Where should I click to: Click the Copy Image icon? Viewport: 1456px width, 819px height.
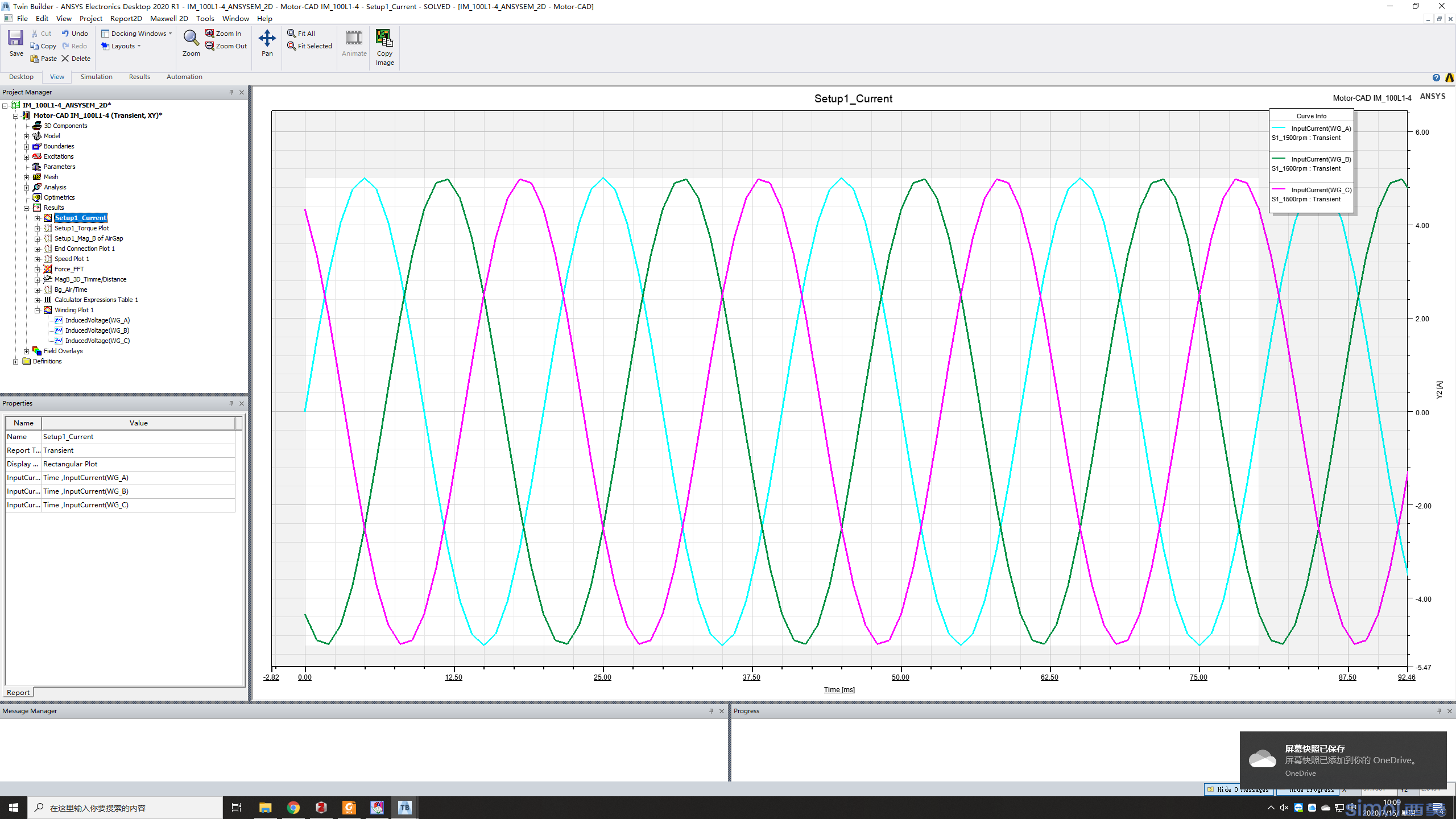pos(384,48)
